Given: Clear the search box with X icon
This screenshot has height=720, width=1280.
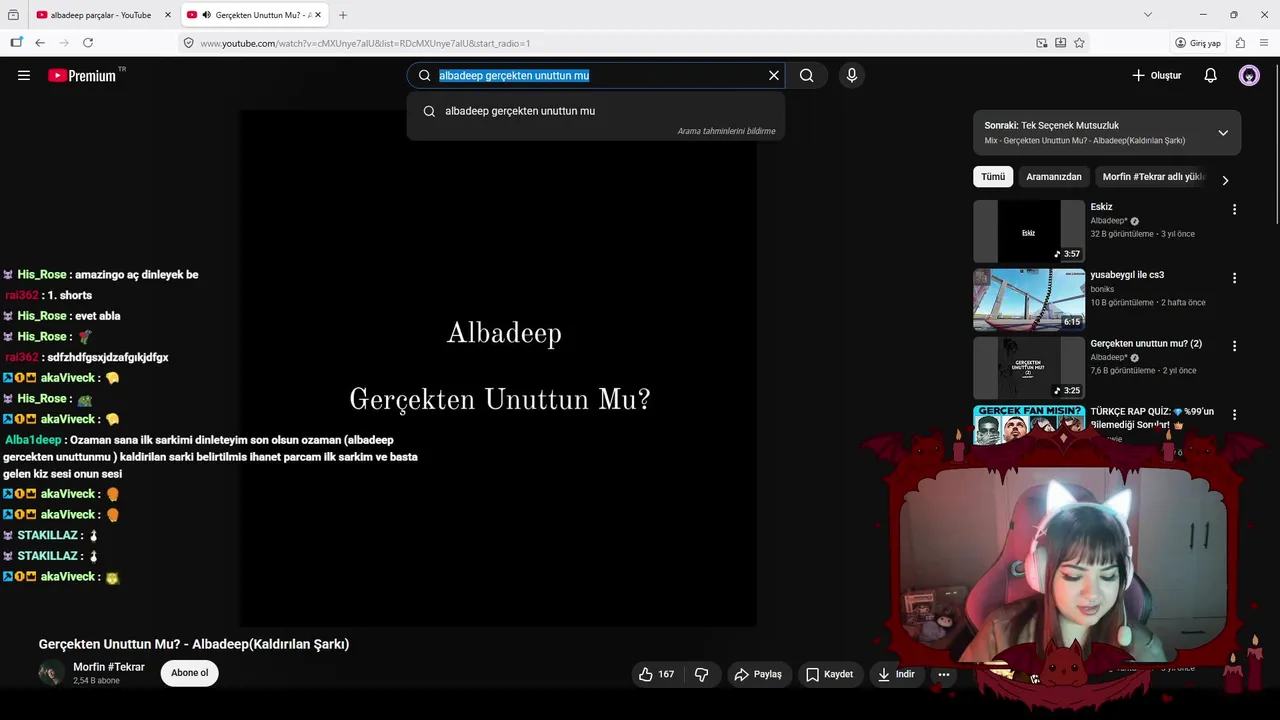Looking at the screenshot, I should pos(773,75).
